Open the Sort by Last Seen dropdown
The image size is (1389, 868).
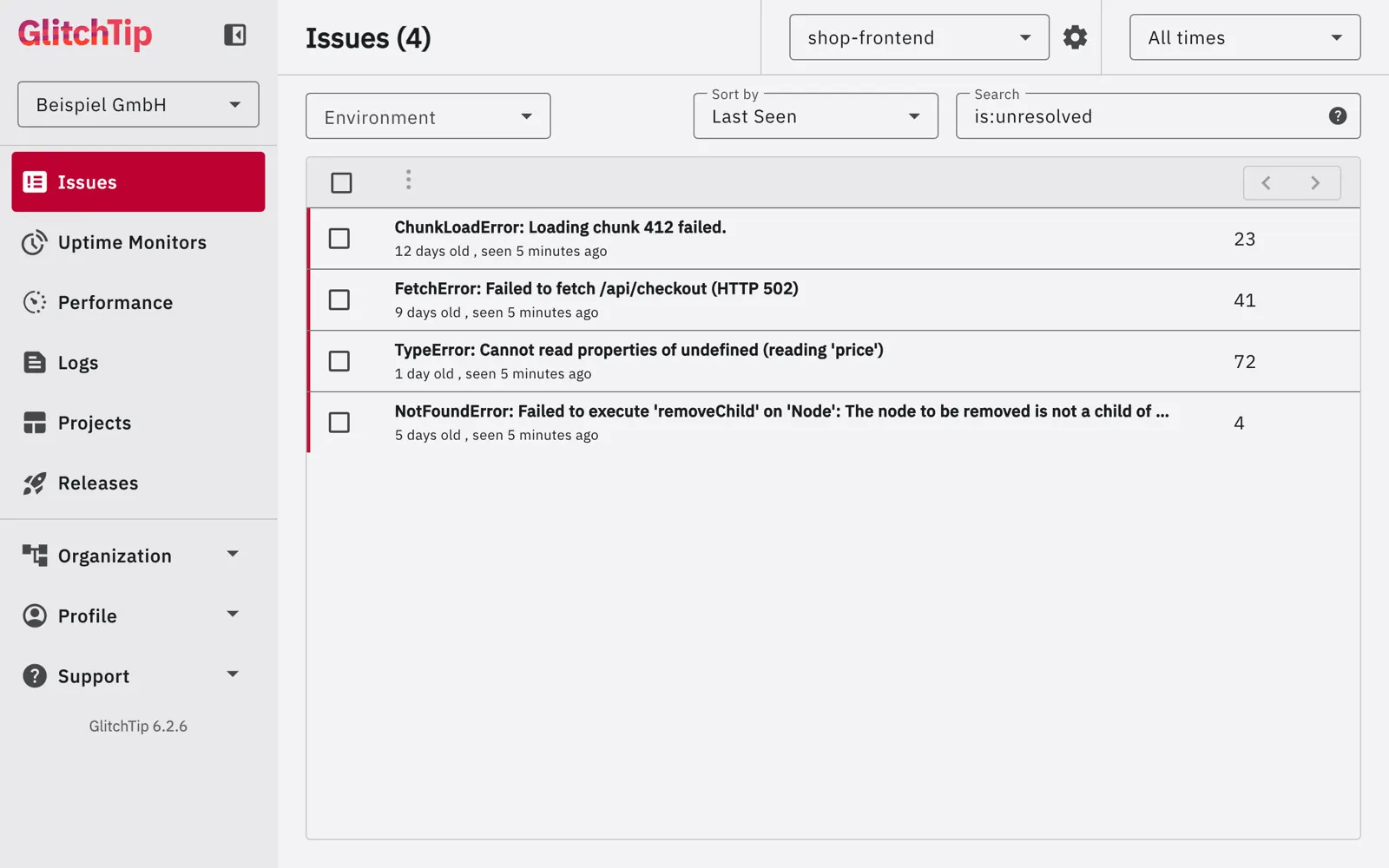point(816,116)
